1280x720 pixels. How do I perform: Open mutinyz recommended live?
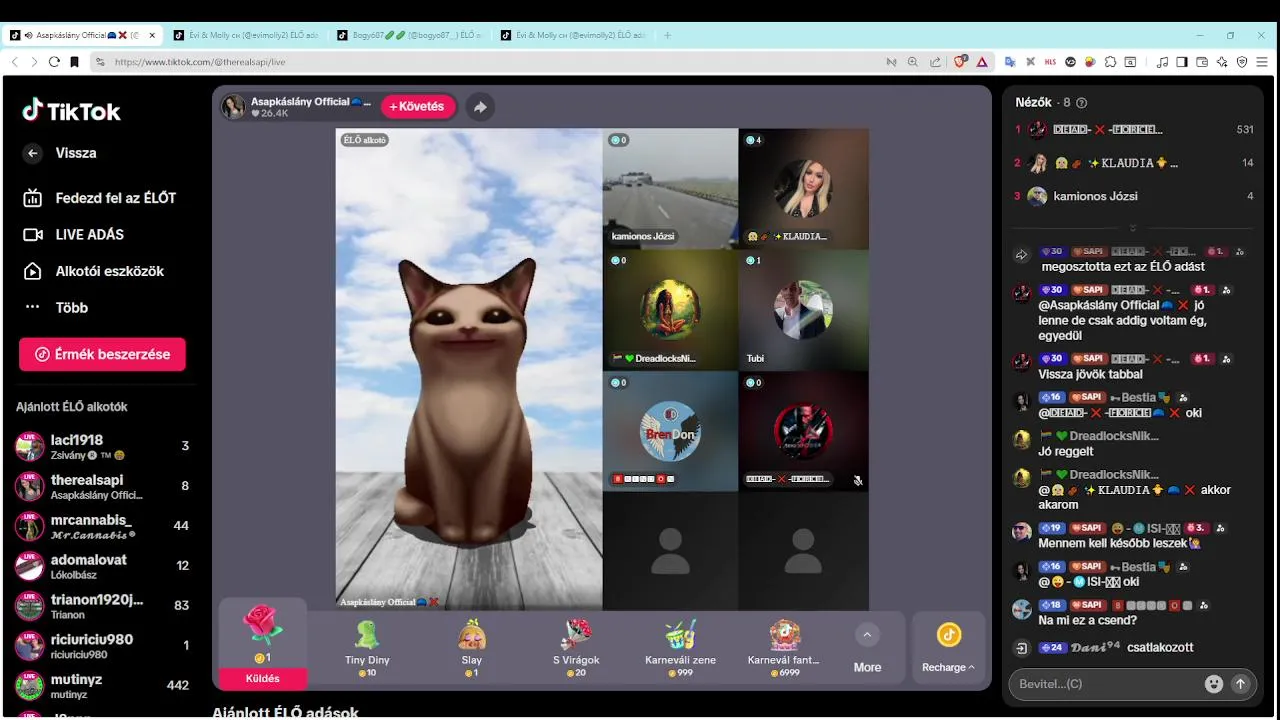pyautogui.click(x=102, y=686)
